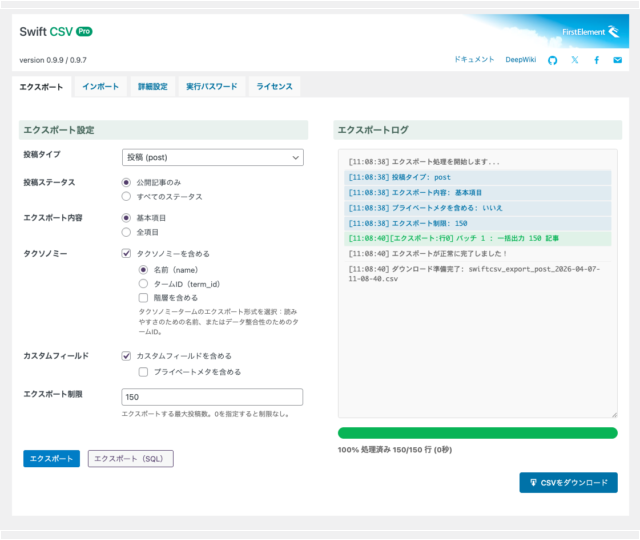This screenshot has height=540, width=640.
Task: Open the GitHub icon link
Action: click(x=553, y=60)
